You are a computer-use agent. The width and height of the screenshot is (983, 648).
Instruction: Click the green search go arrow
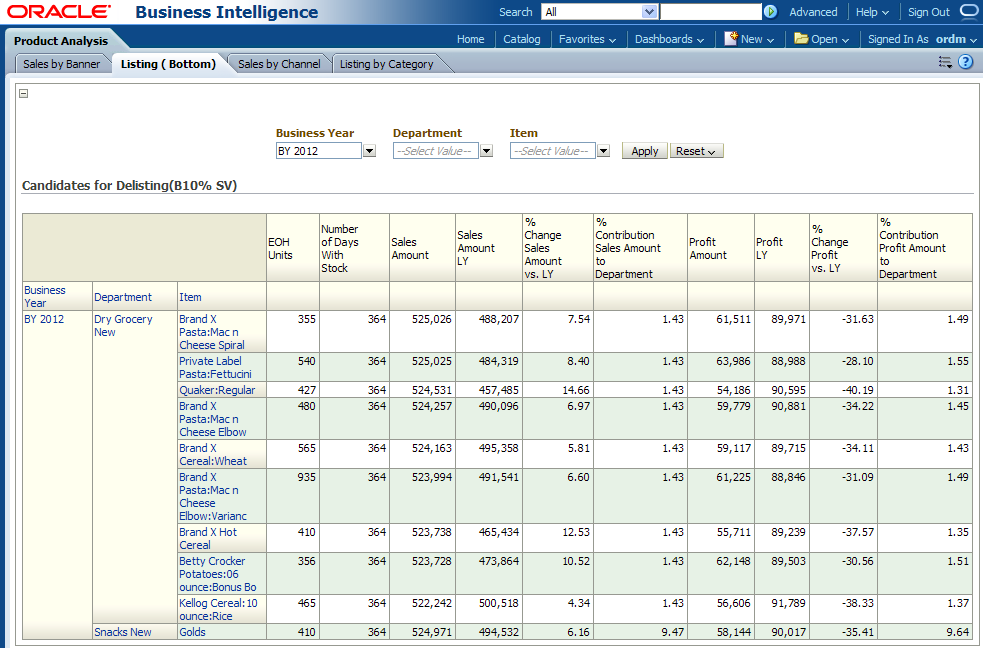pyautogui.click(x=770, y=12)
